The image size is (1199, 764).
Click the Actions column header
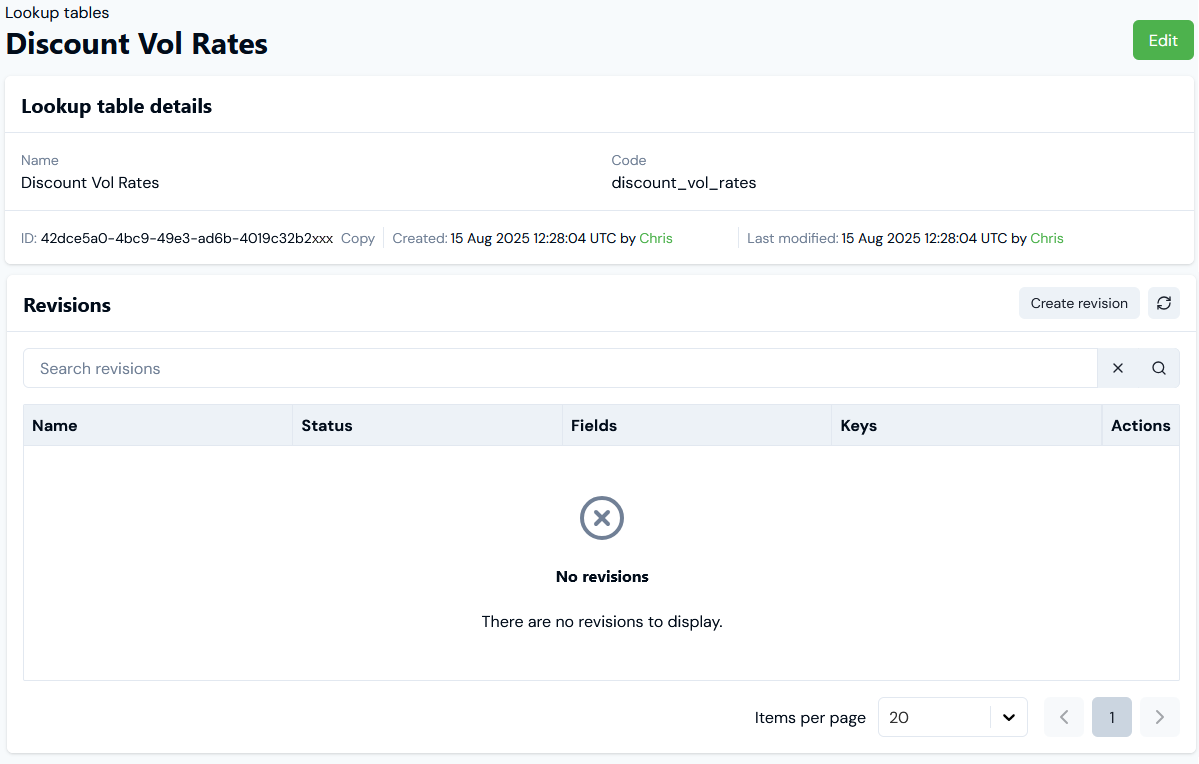[1140, 425]
